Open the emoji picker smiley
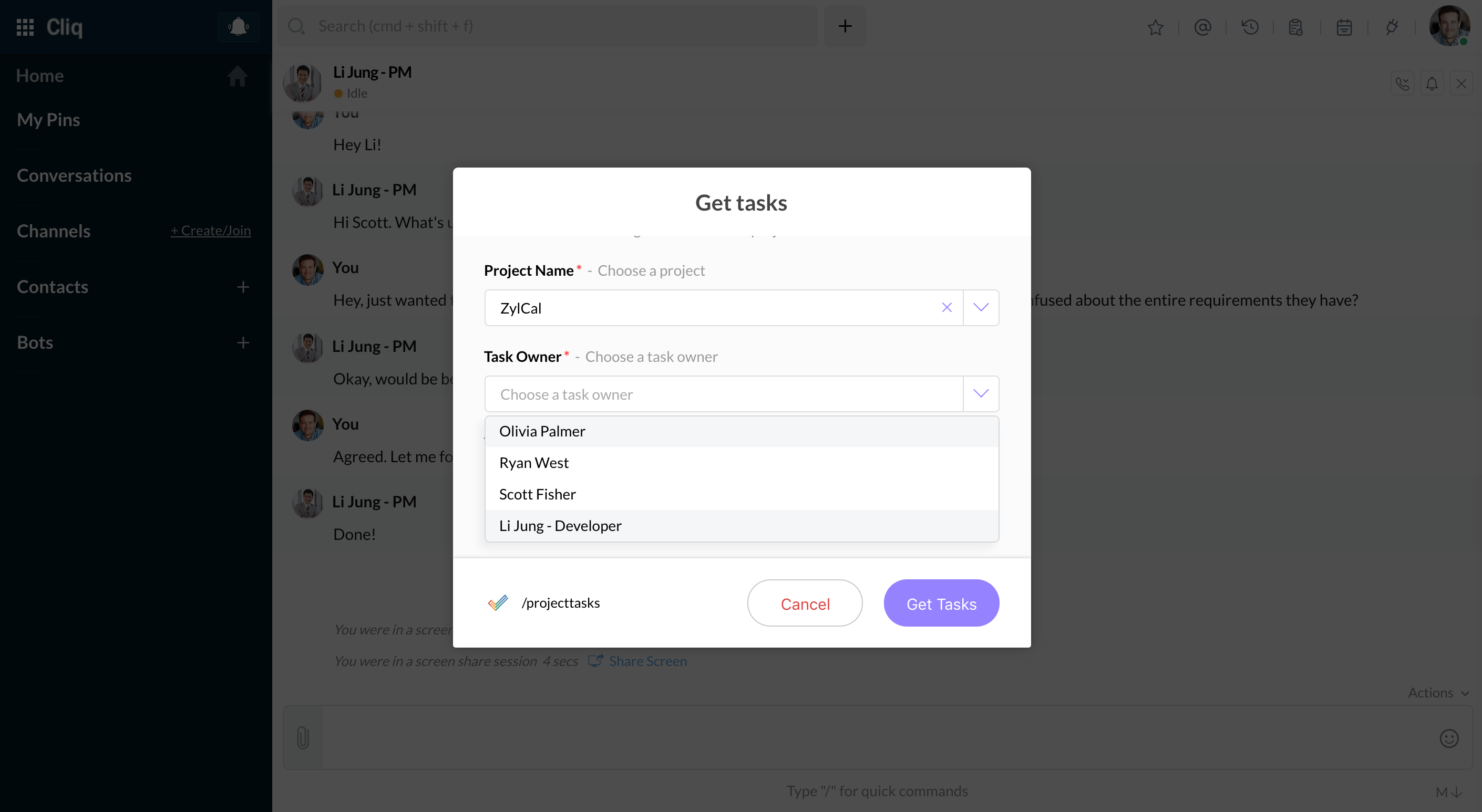Viewport: 1482px width, 812px height. 1449,738
